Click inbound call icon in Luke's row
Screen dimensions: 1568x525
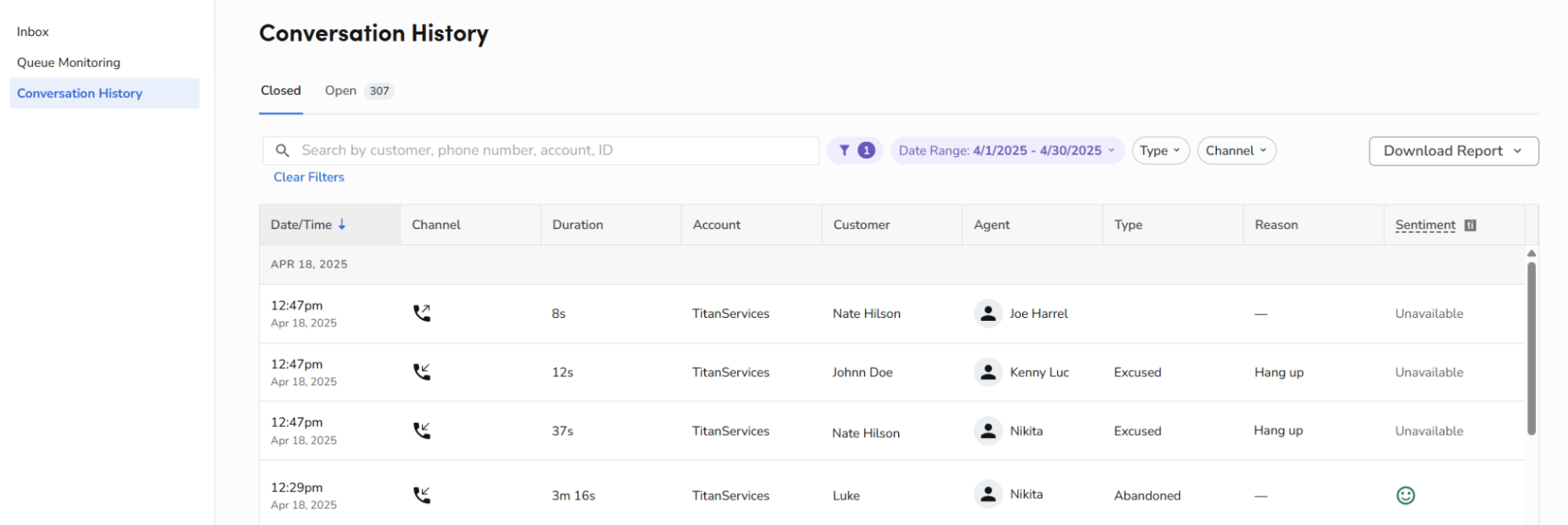click(x=422, y=495)
